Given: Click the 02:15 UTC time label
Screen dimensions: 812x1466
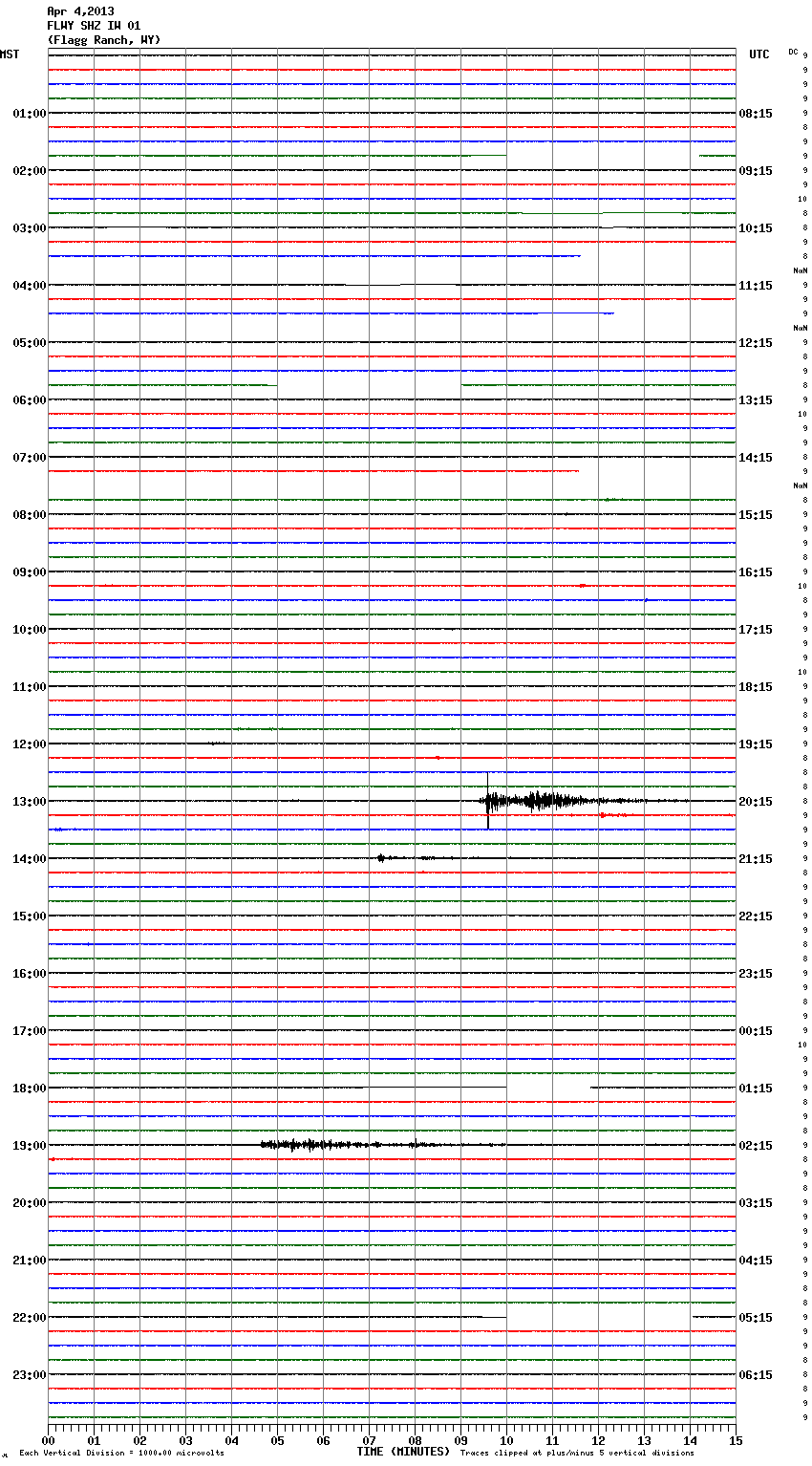Looking at the screenshot, I should (x=756, y=1146).
